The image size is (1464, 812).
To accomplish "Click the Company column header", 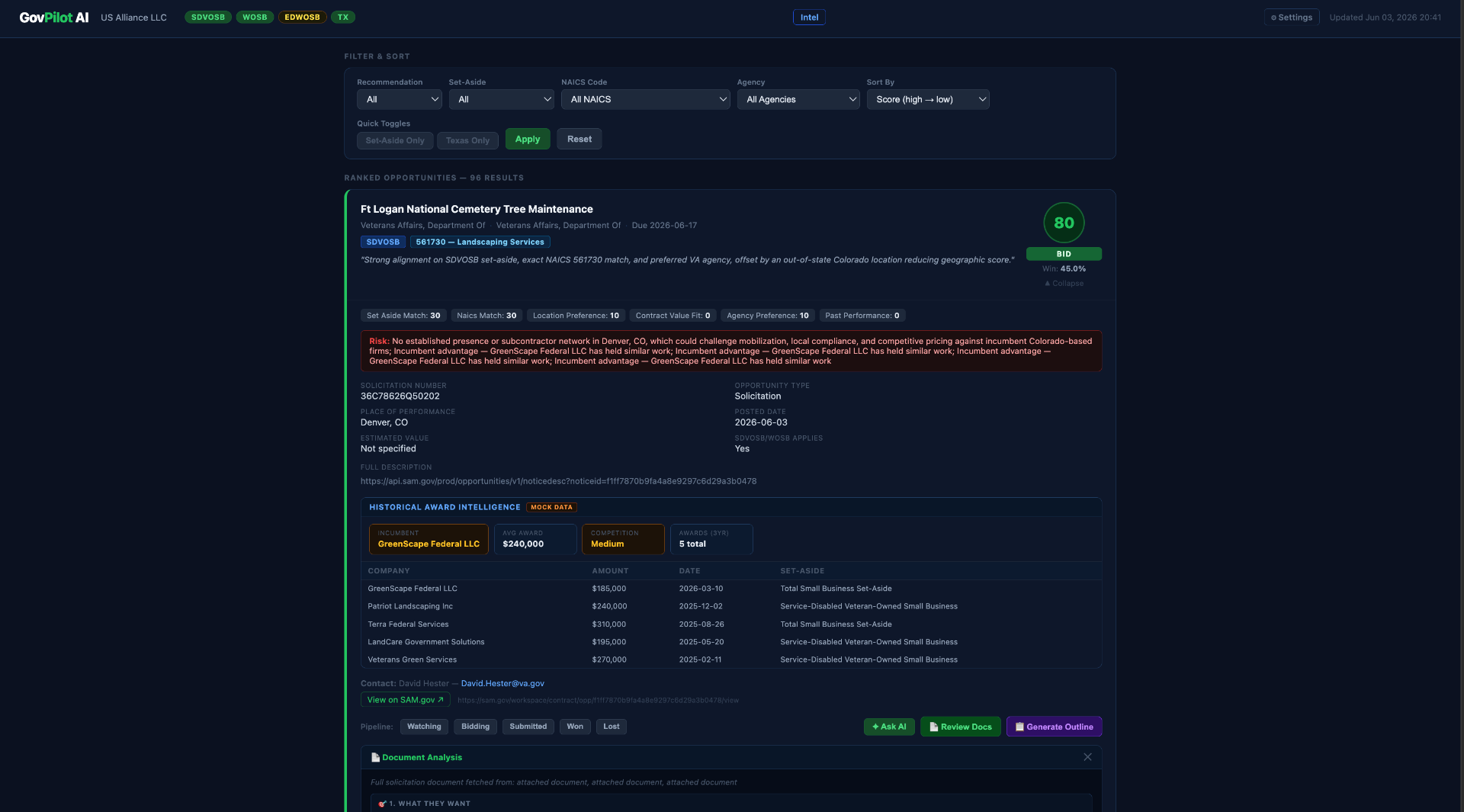I will point(388,571).
